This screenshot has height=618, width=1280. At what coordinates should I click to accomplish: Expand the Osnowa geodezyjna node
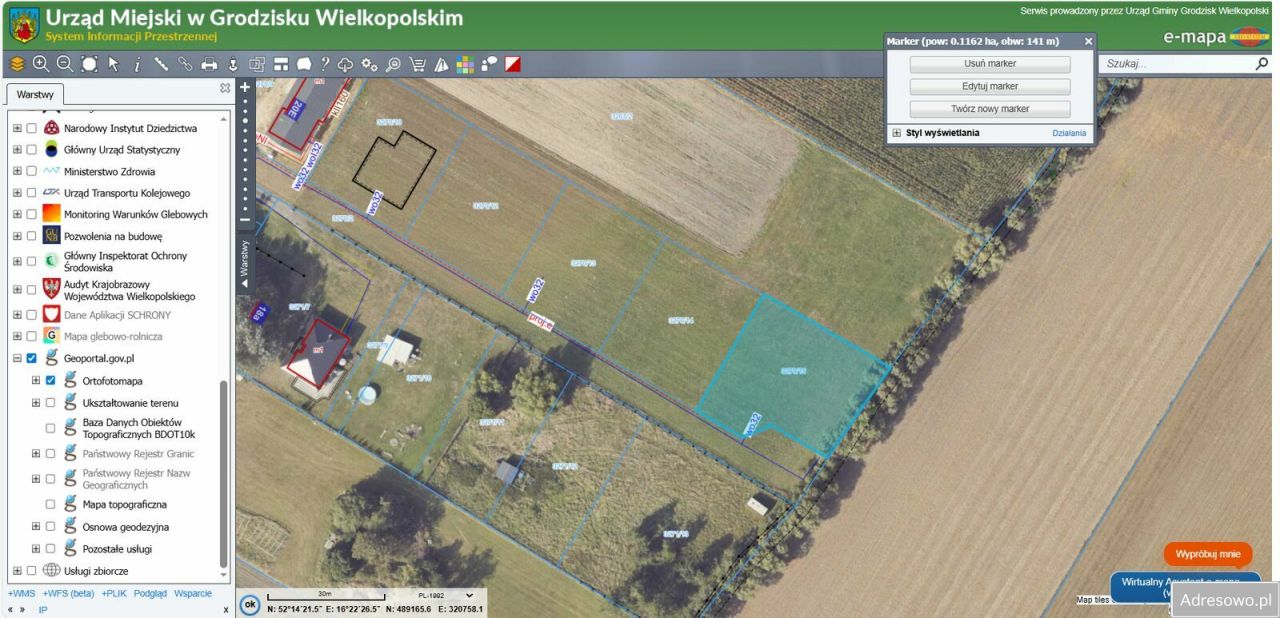(36, 527)
